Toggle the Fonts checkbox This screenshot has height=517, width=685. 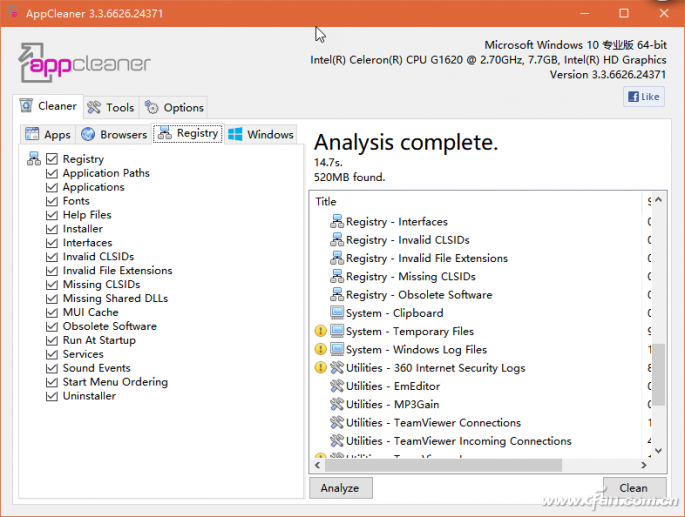52,201
